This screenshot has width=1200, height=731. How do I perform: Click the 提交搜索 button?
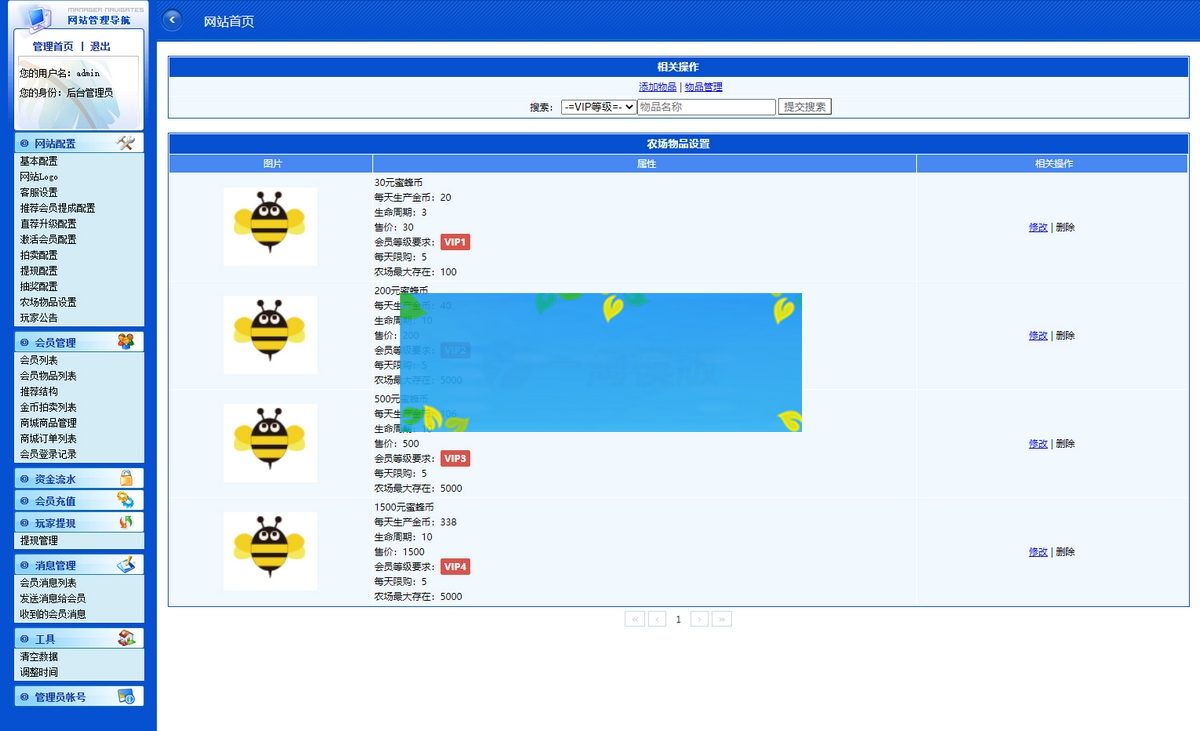coord(804,107)
